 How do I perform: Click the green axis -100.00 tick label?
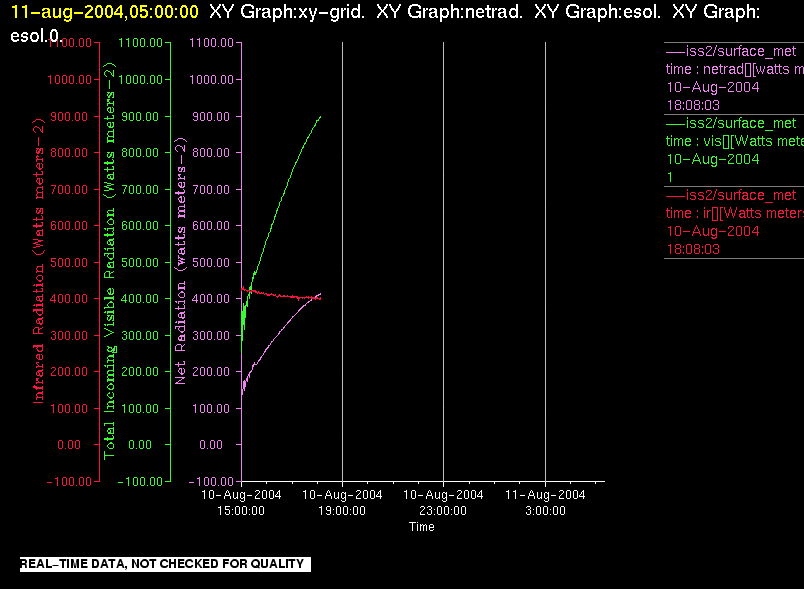pyautogui.click(x=140, y=481)
